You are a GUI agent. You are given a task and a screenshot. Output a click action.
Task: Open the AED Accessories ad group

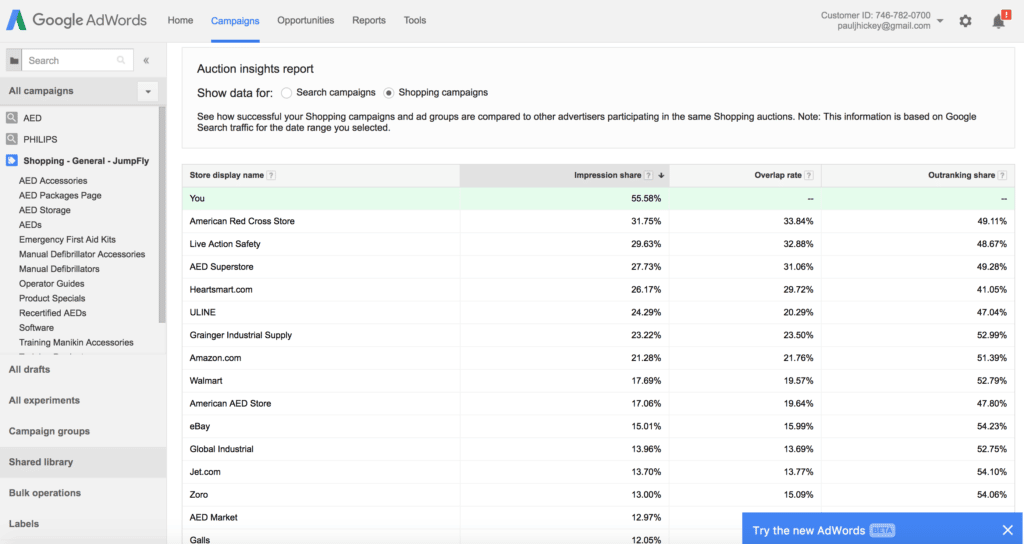coord(53,181)
